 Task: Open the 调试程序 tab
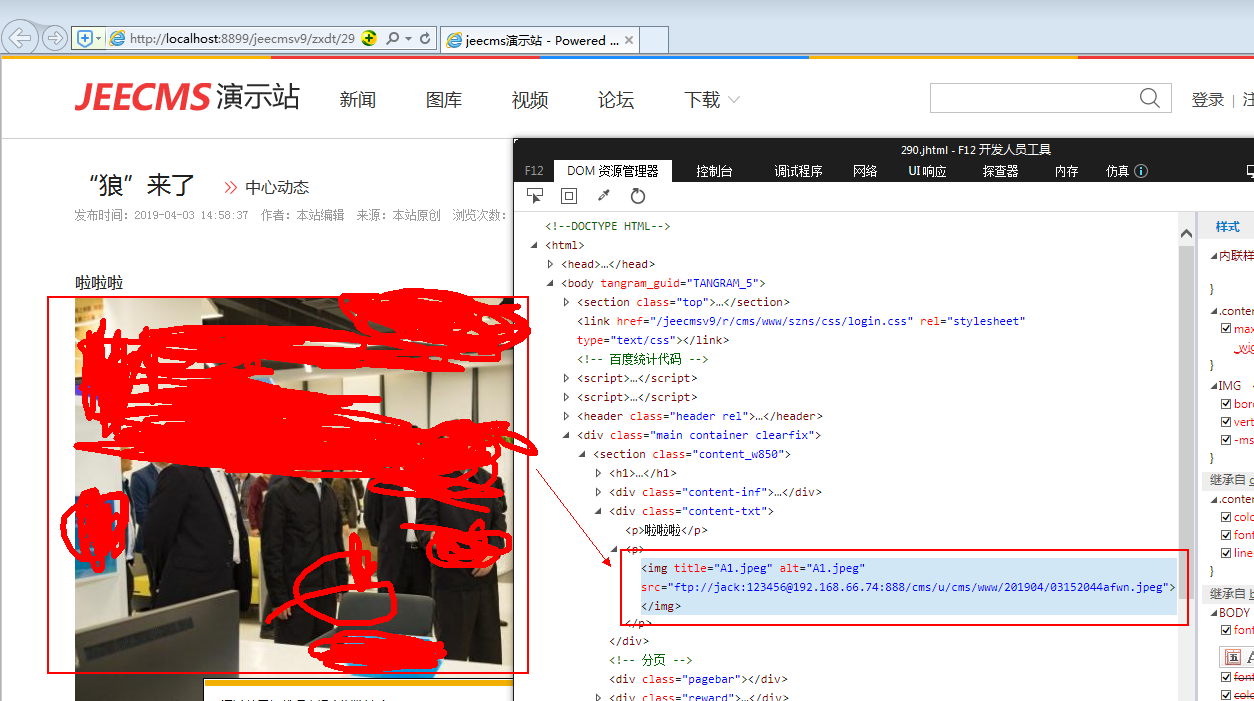(x=798, y=171)
